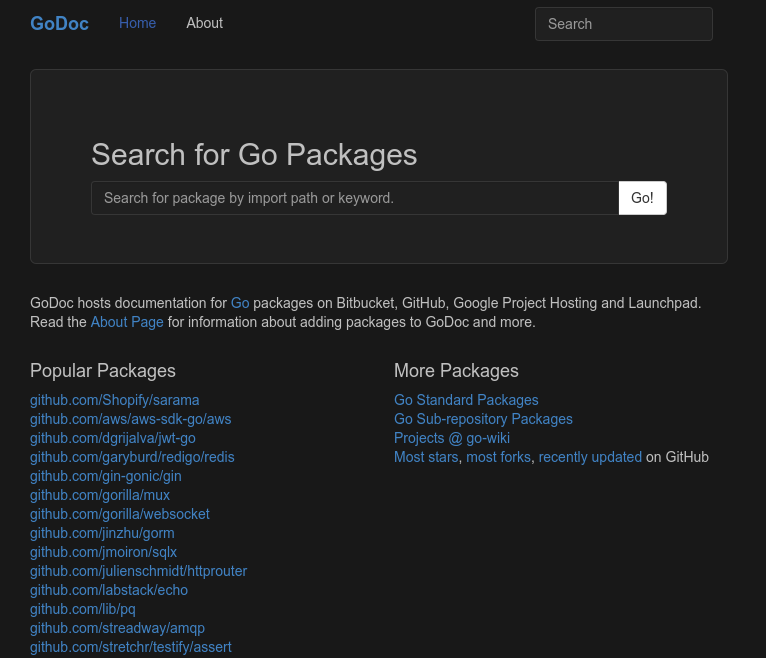Viewport: 766px width, 658px height.
Task: Open github.com/gorilla/mux package link
Action: (x=100, y=495)
